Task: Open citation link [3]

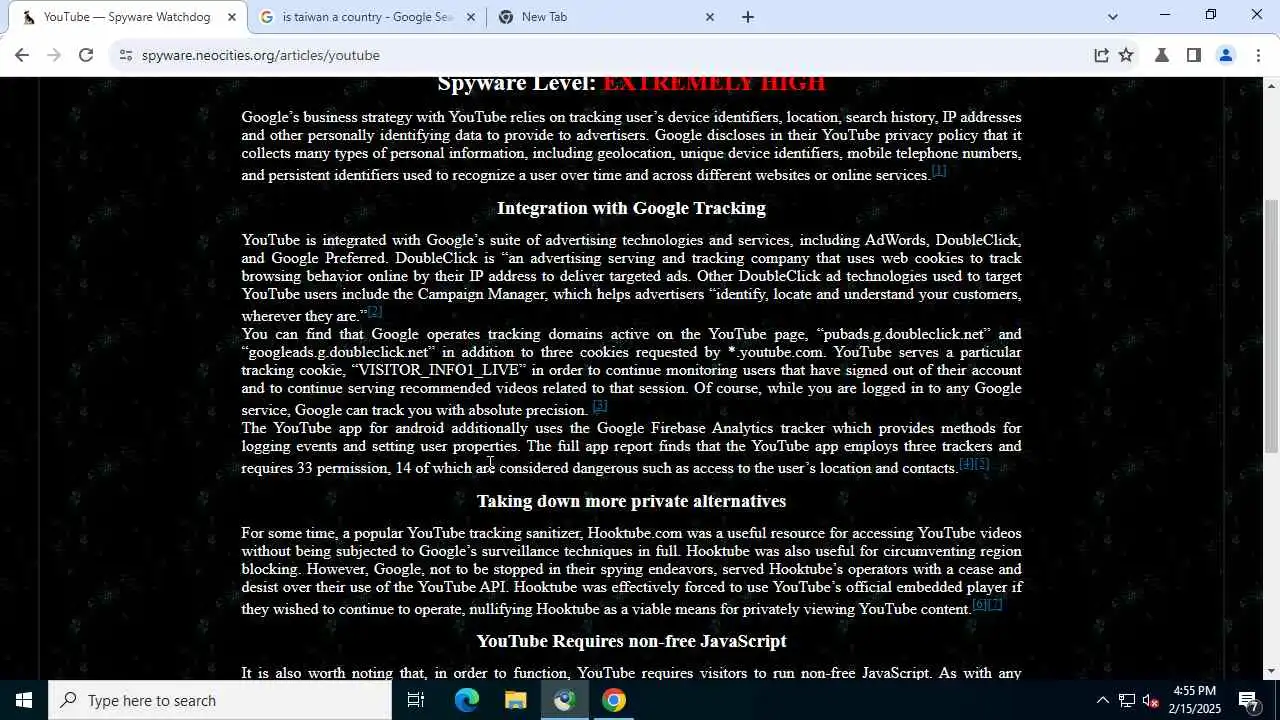Action: pos(600,405)
